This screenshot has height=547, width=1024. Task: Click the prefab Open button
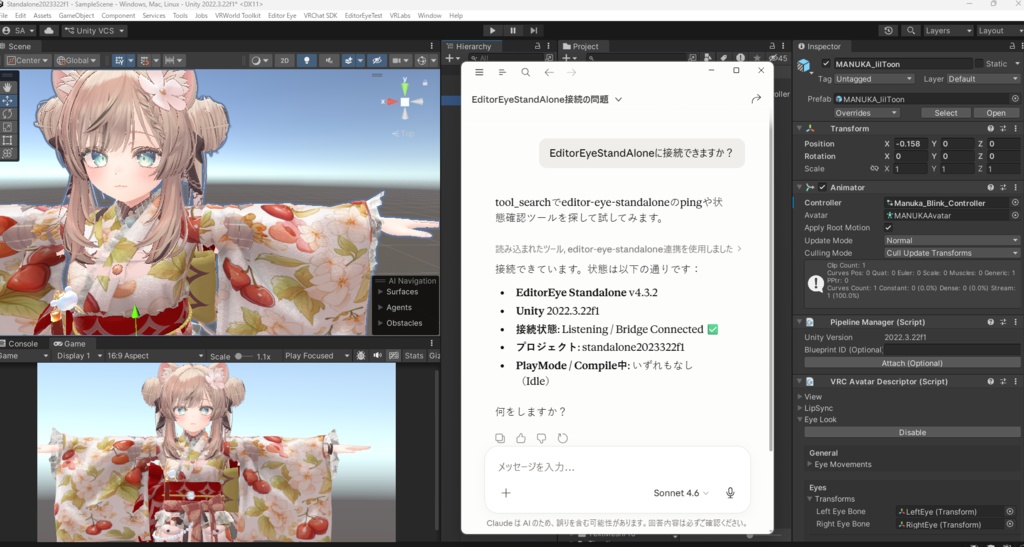tap(996, 113)
